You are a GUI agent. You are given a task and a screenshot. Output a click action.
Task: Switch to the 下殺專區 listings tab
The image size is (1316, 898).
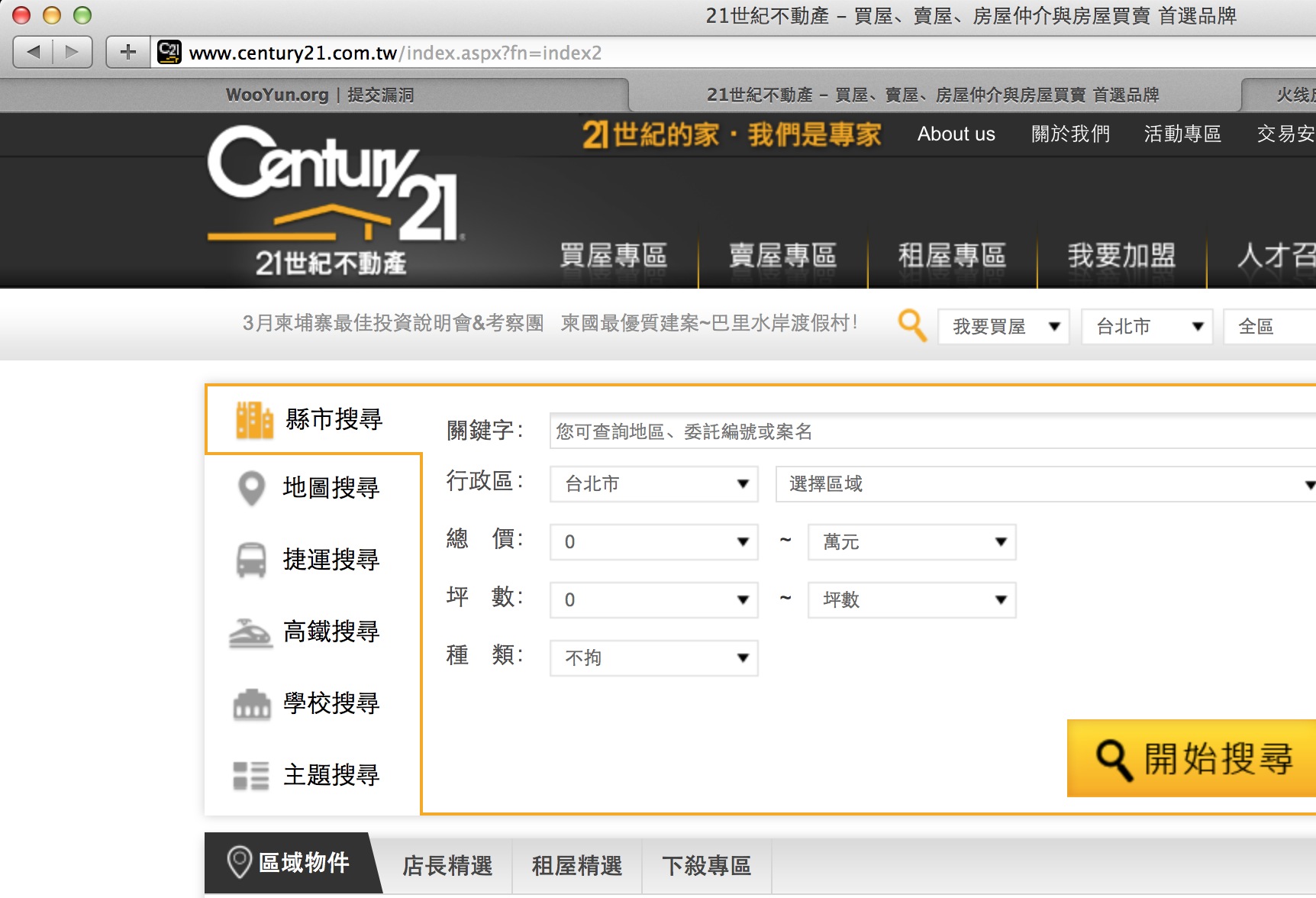tap(707, 866)
